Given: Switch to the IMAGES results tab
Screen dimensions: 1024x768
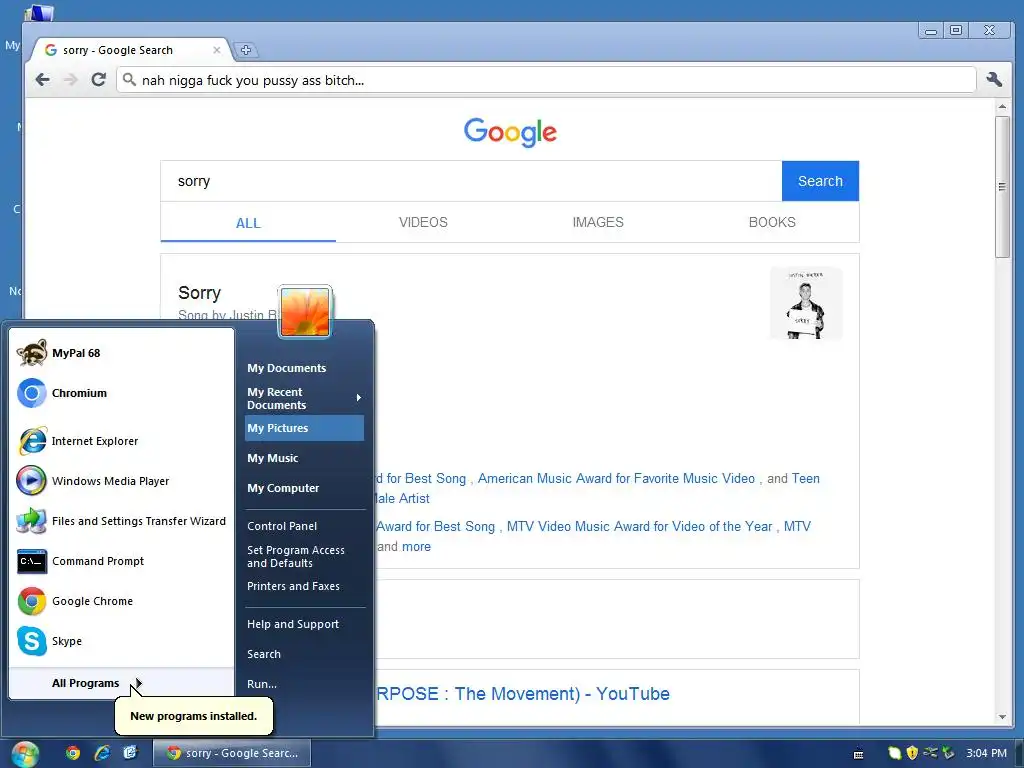Looking at the screenshot, I should point(598,222).
